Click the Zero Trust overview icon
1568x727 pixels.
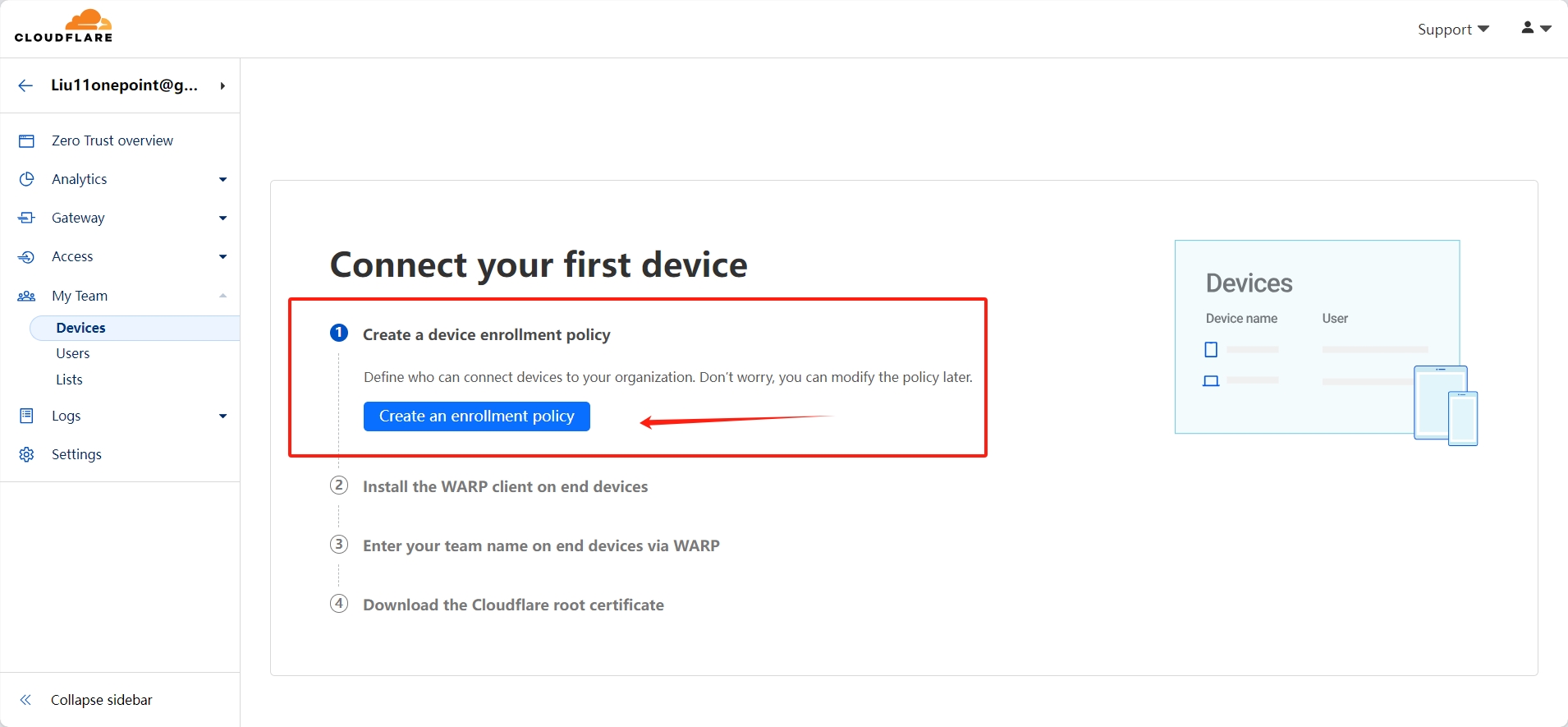(26, 141)
